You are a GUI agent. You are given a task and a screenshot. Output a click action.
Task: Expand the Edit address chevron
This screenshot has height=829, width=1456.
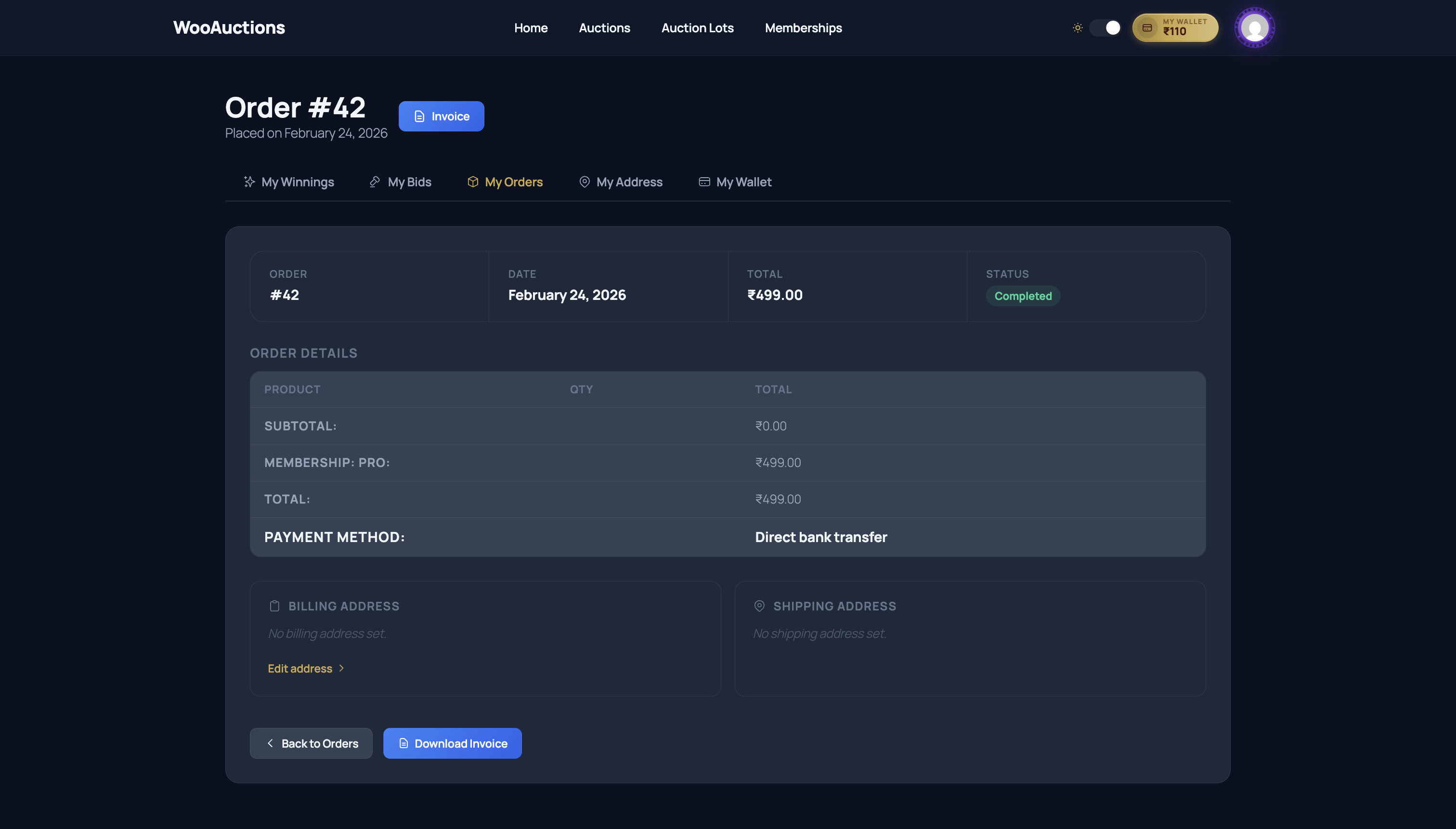click(x=342, y=668)
